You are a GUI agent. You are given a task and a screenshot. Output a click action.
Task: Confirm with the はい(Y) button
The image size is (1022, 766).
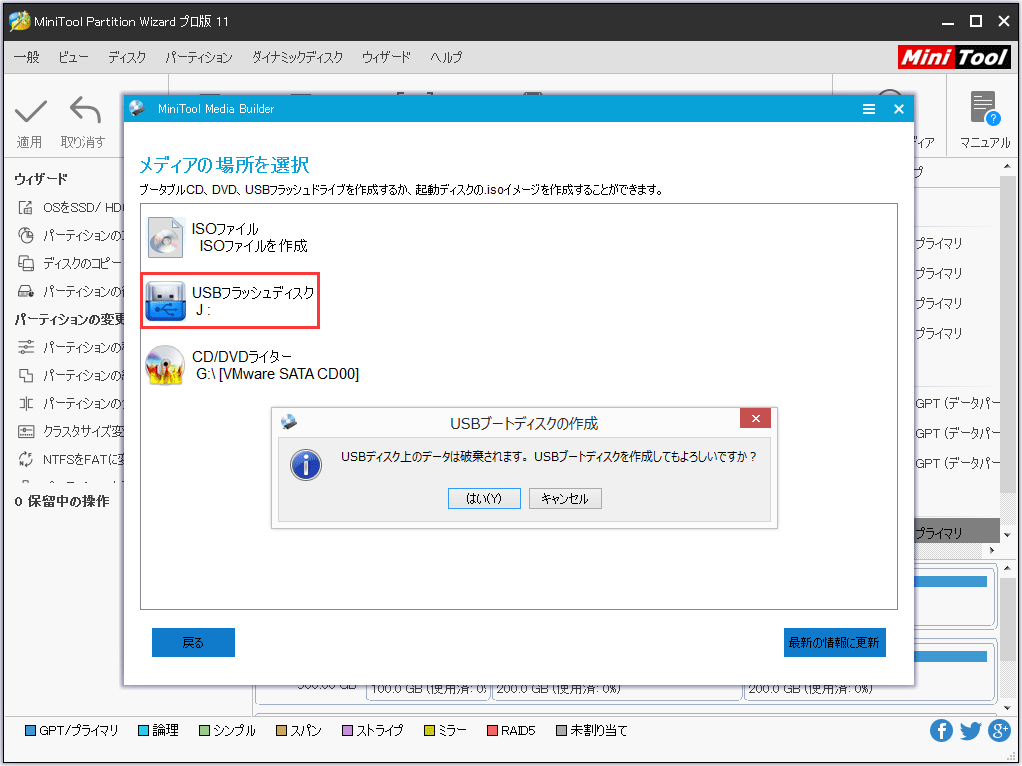coord(484,499)
